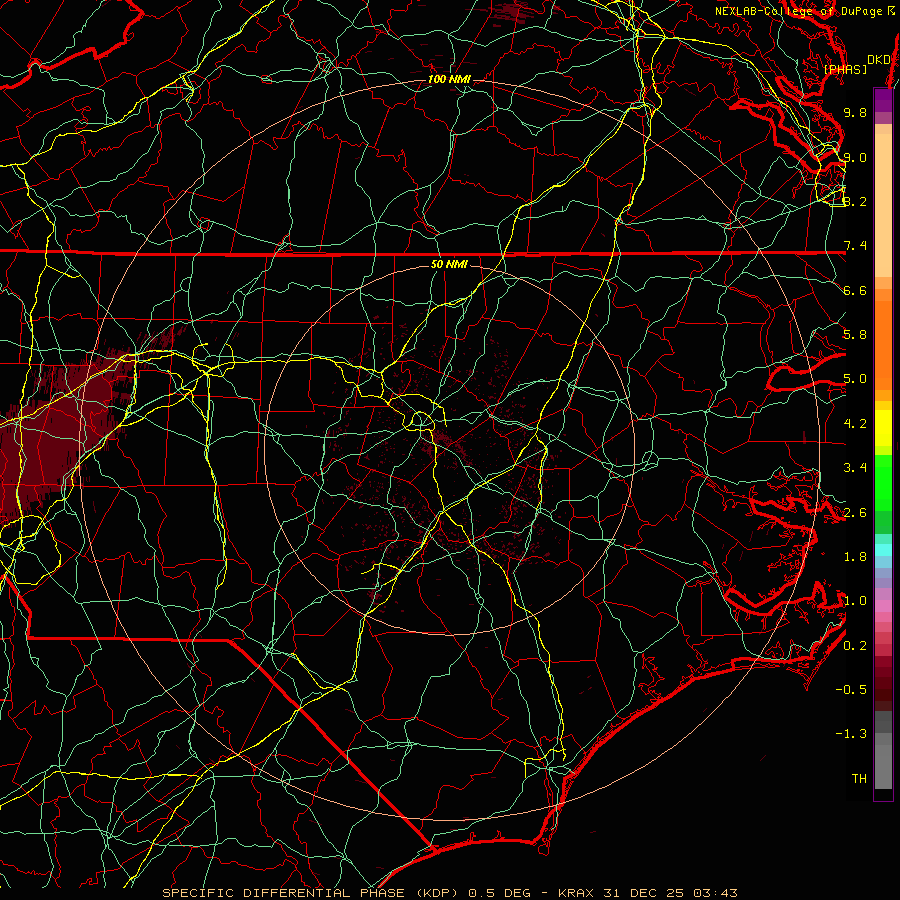900x900 pixels.
Task: Click the KRAX station identifier in caption
Action: pos(577,893)
